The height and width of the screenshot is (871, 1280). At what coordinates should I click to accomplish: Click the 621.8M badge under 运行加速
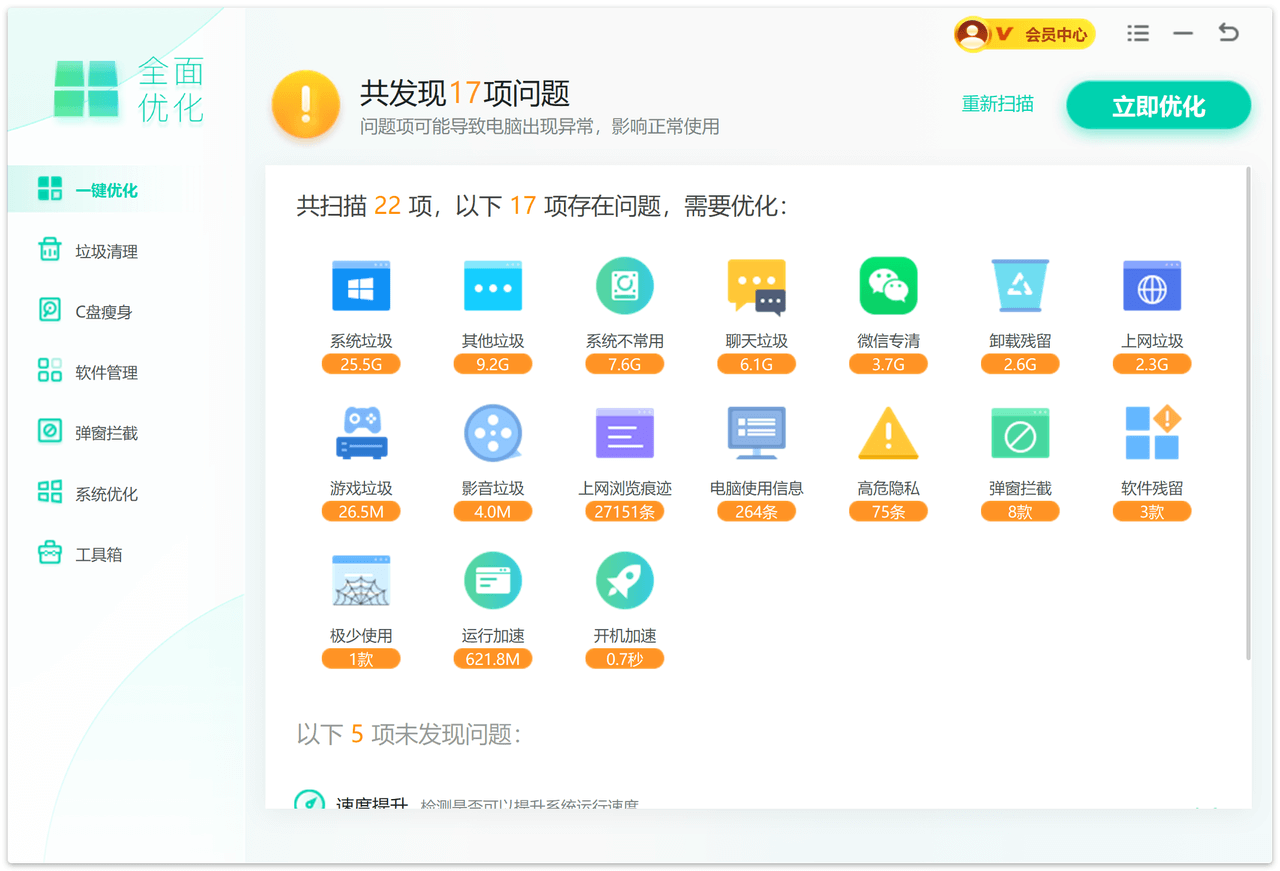coord(493,659)
